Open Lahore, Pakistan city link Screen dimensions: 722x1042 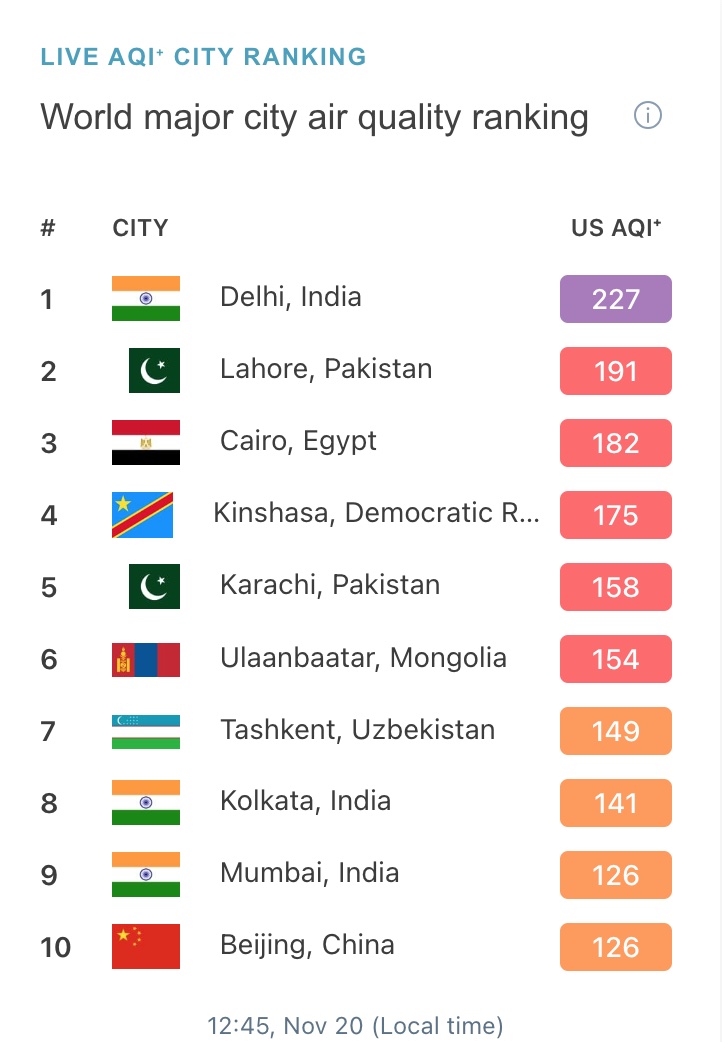[x=326, y=369]
